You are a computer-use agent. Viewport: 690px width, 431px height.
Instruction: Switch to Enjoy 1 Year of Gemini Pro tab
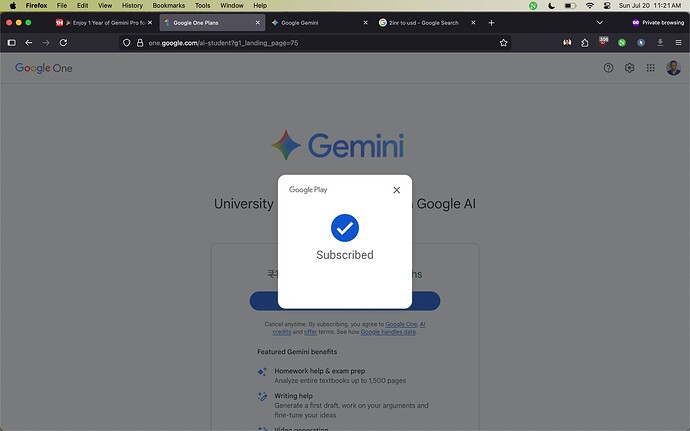point(104,22)
